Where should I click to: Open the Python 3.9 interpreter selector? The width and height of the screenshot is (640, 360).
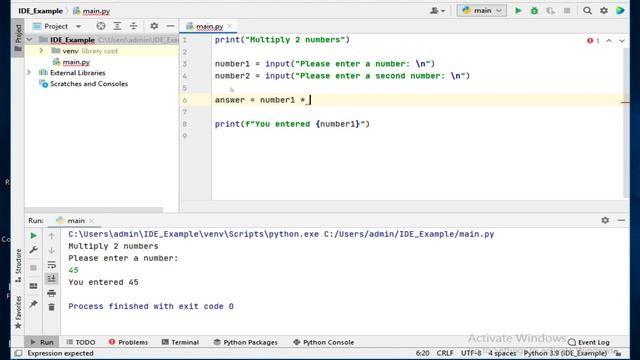565,353
